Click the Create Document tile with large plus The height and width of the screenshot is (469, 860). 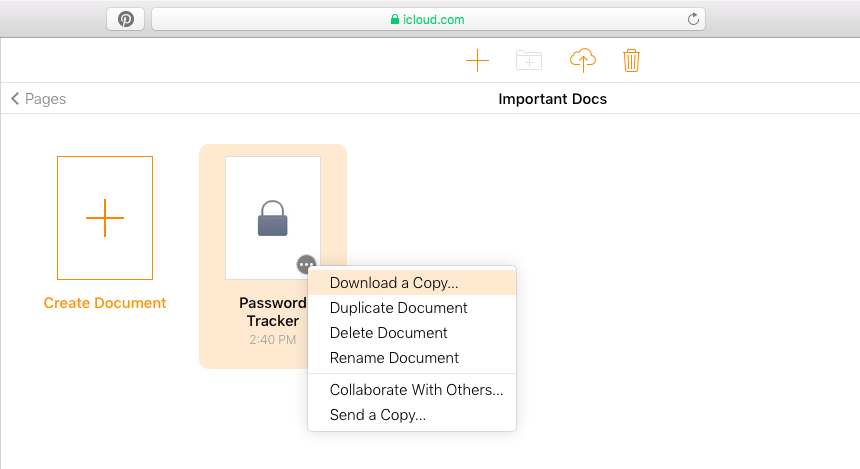coord(105,218)
